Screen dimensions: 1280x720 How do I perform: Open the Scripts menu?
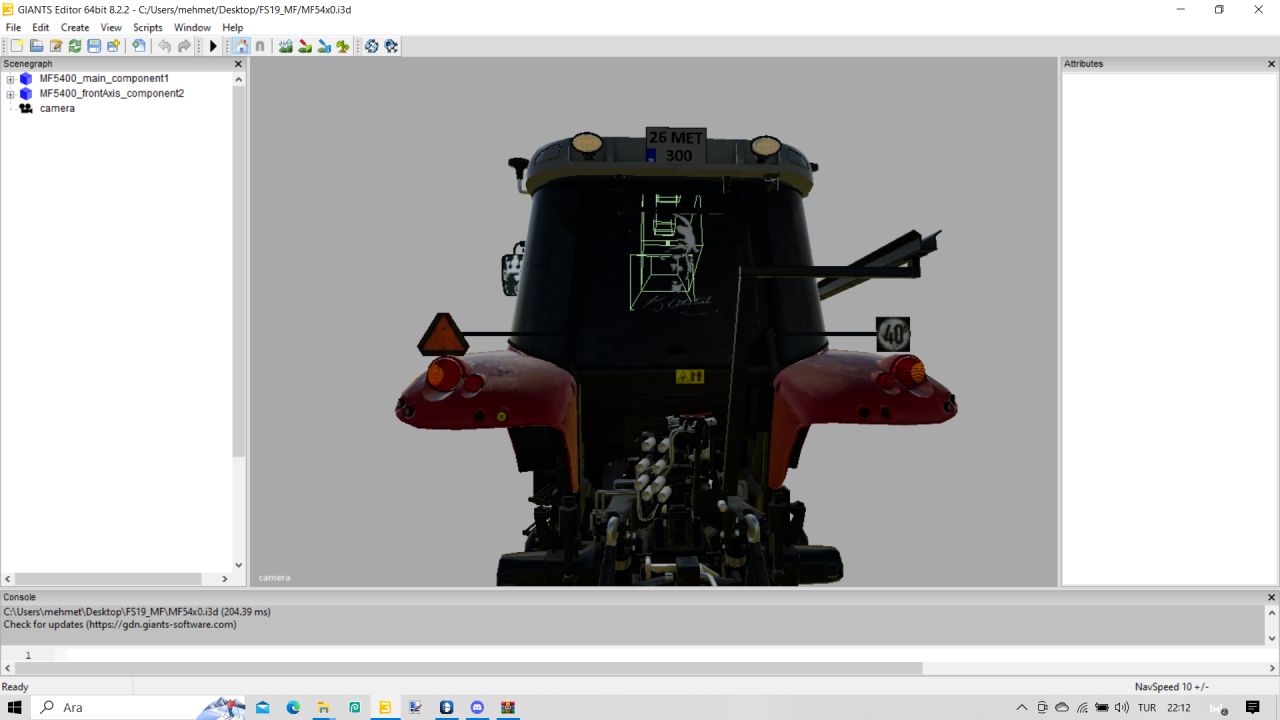[148, 28]
